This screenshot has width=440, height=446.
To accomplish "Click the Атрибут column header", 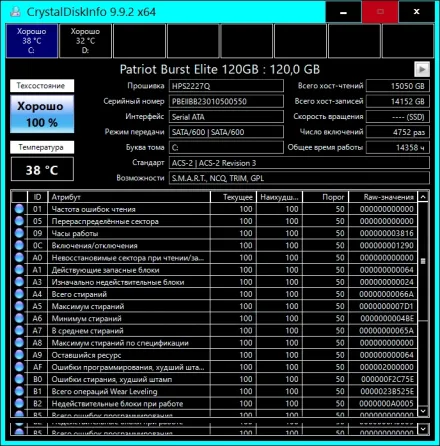I will 129,197.
